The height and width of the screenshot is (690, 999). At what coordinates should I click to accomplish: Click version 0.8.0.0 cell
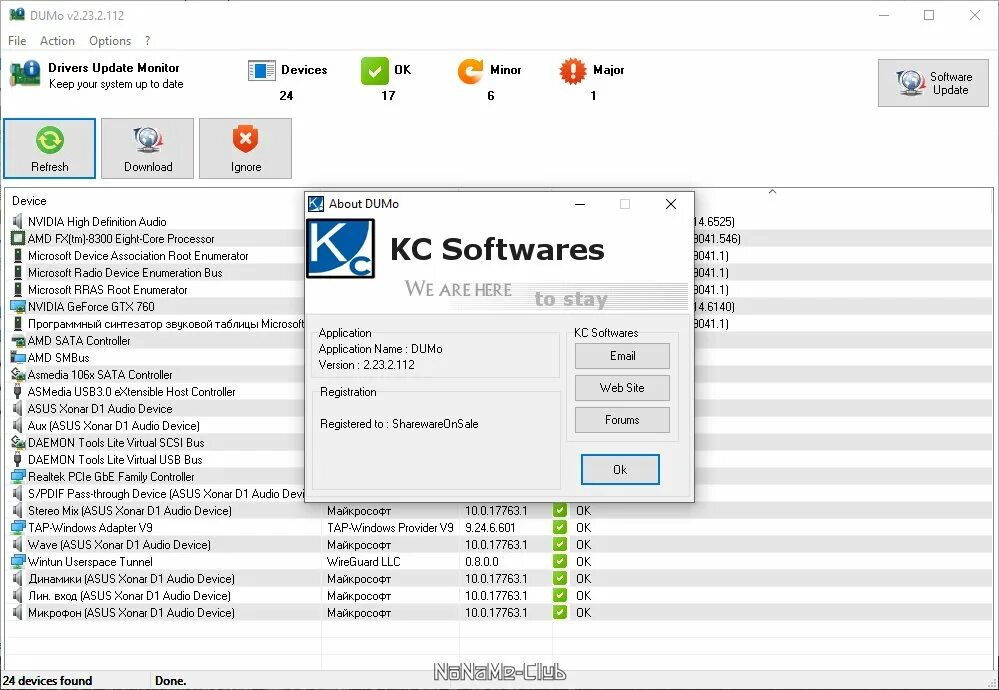482,562
